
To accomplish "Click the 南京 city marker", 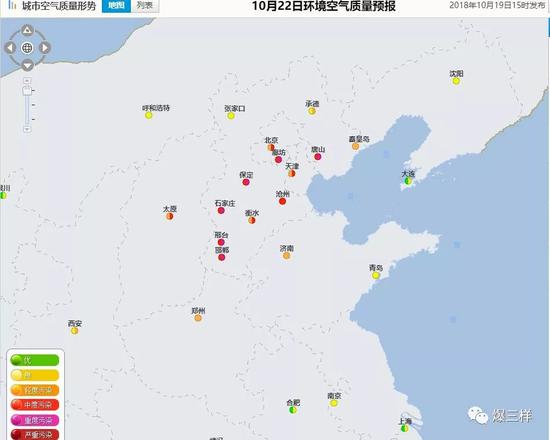I will (334, 403).
